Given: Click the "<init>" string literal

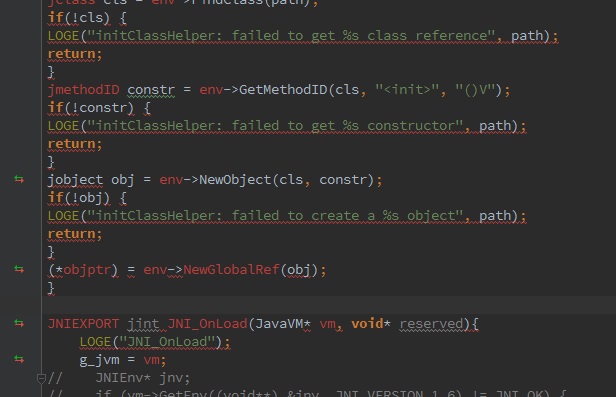Looking at the screenshot, I should 407,90.
